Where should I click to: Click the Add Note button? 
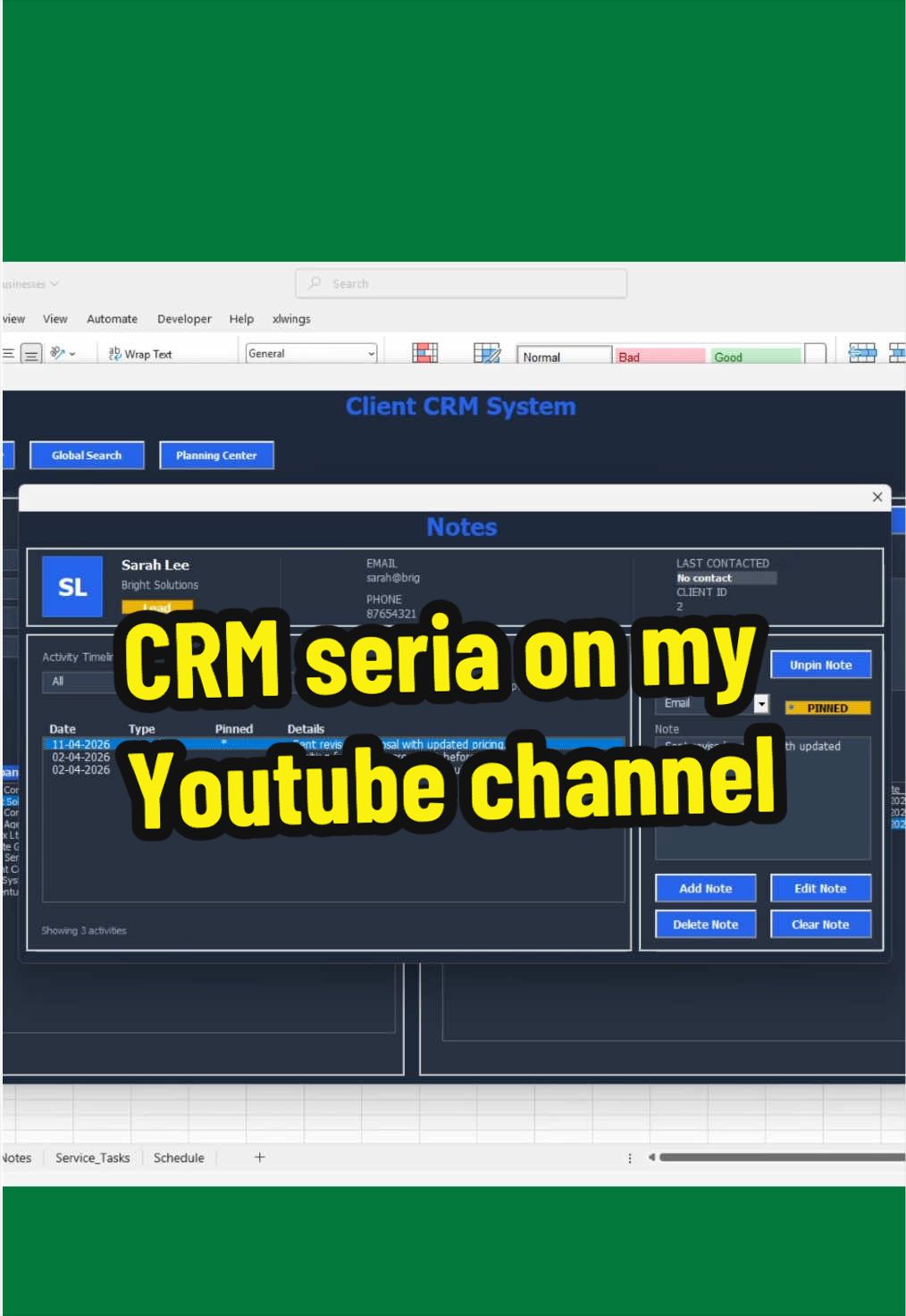[x=706, y=888]
